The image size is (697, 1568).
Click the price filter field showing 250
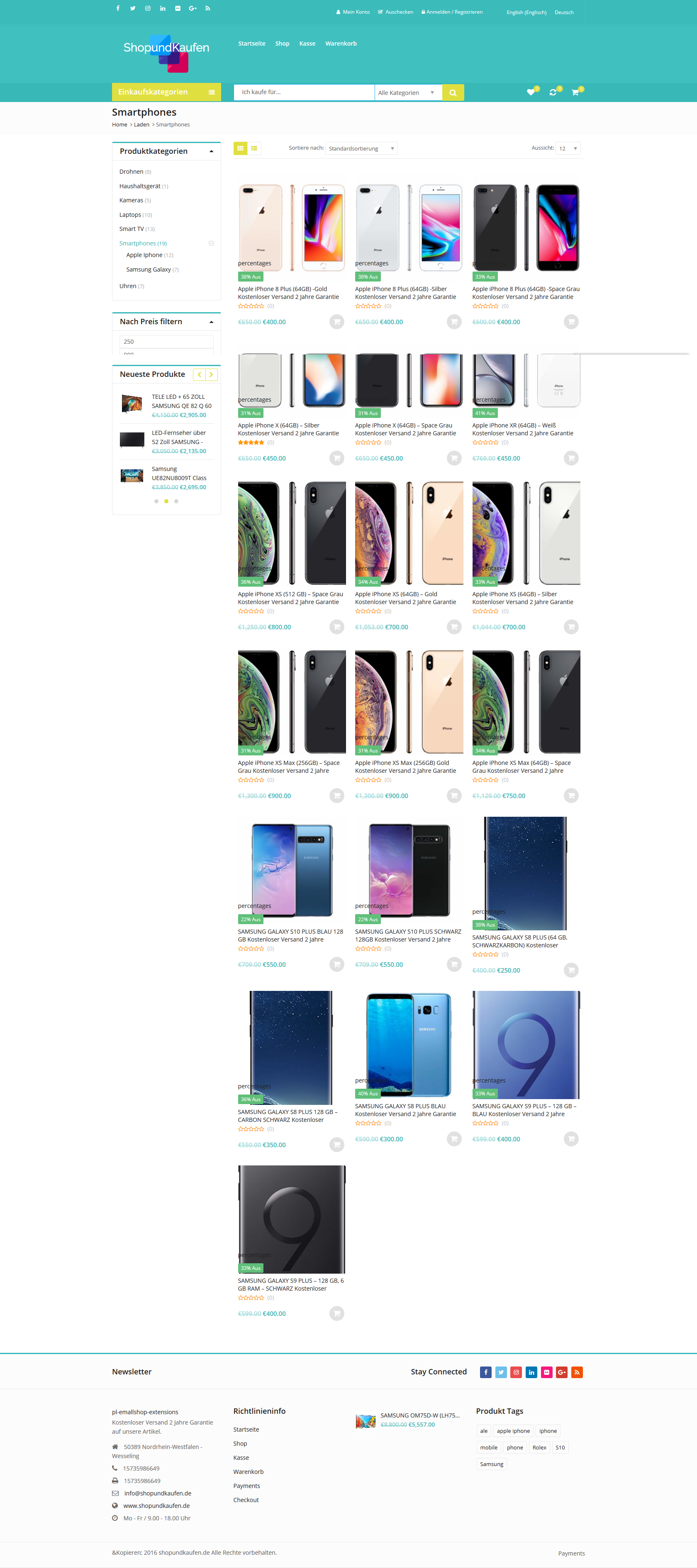166,342
